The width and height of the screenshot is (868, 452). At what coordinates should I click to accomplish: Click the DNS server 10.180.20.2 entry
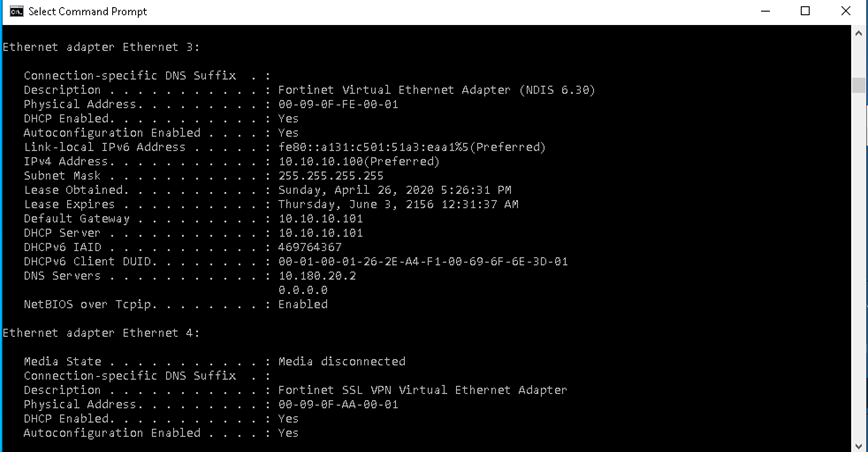click(x=317, y=275)
